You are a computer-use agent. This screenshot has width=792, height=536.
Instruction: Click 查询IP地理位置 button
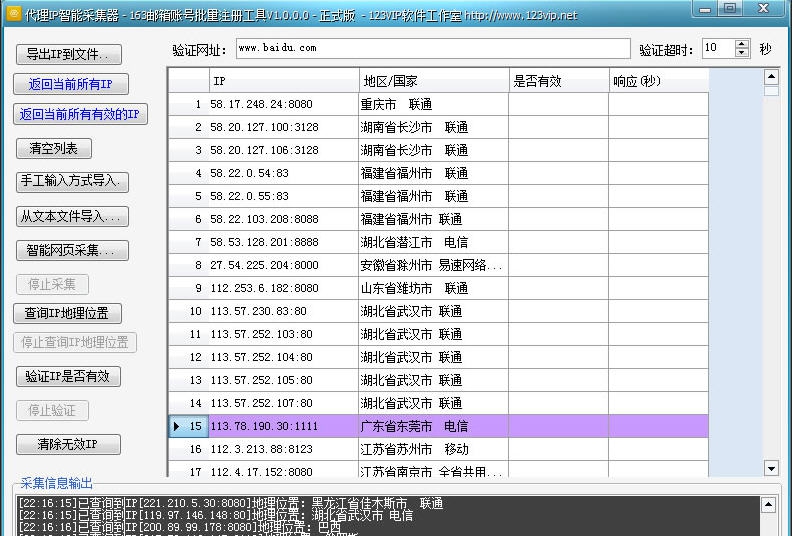tap(67, 313)
